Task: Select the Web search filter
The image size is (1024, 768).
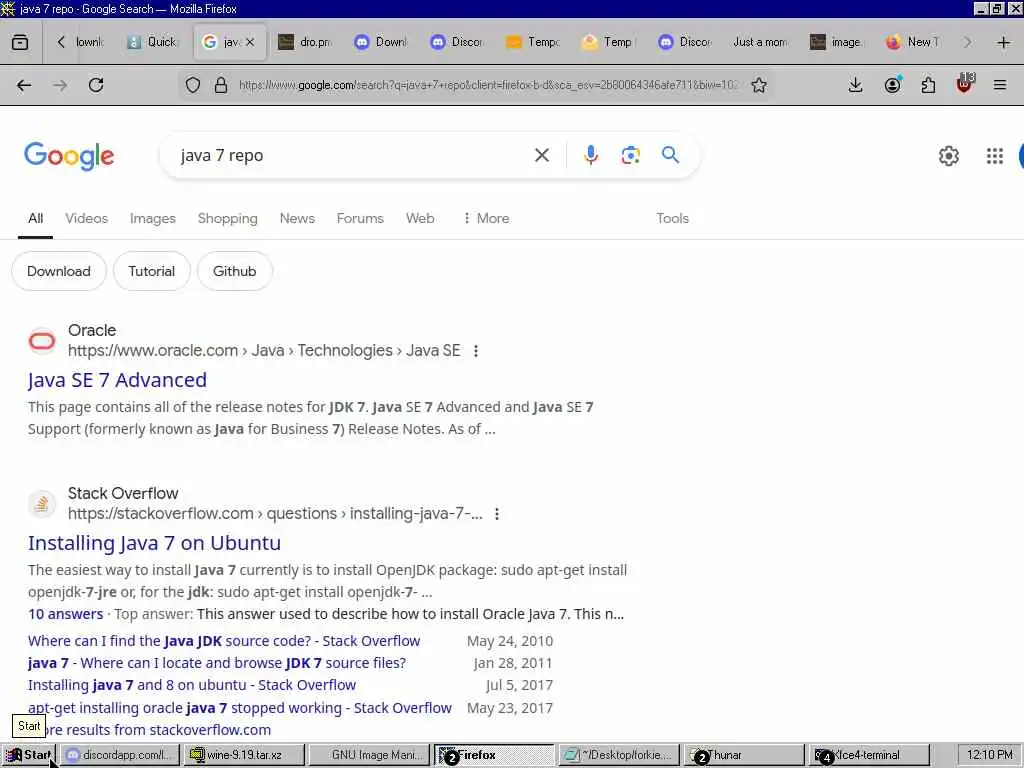Action: click(420, 219)
